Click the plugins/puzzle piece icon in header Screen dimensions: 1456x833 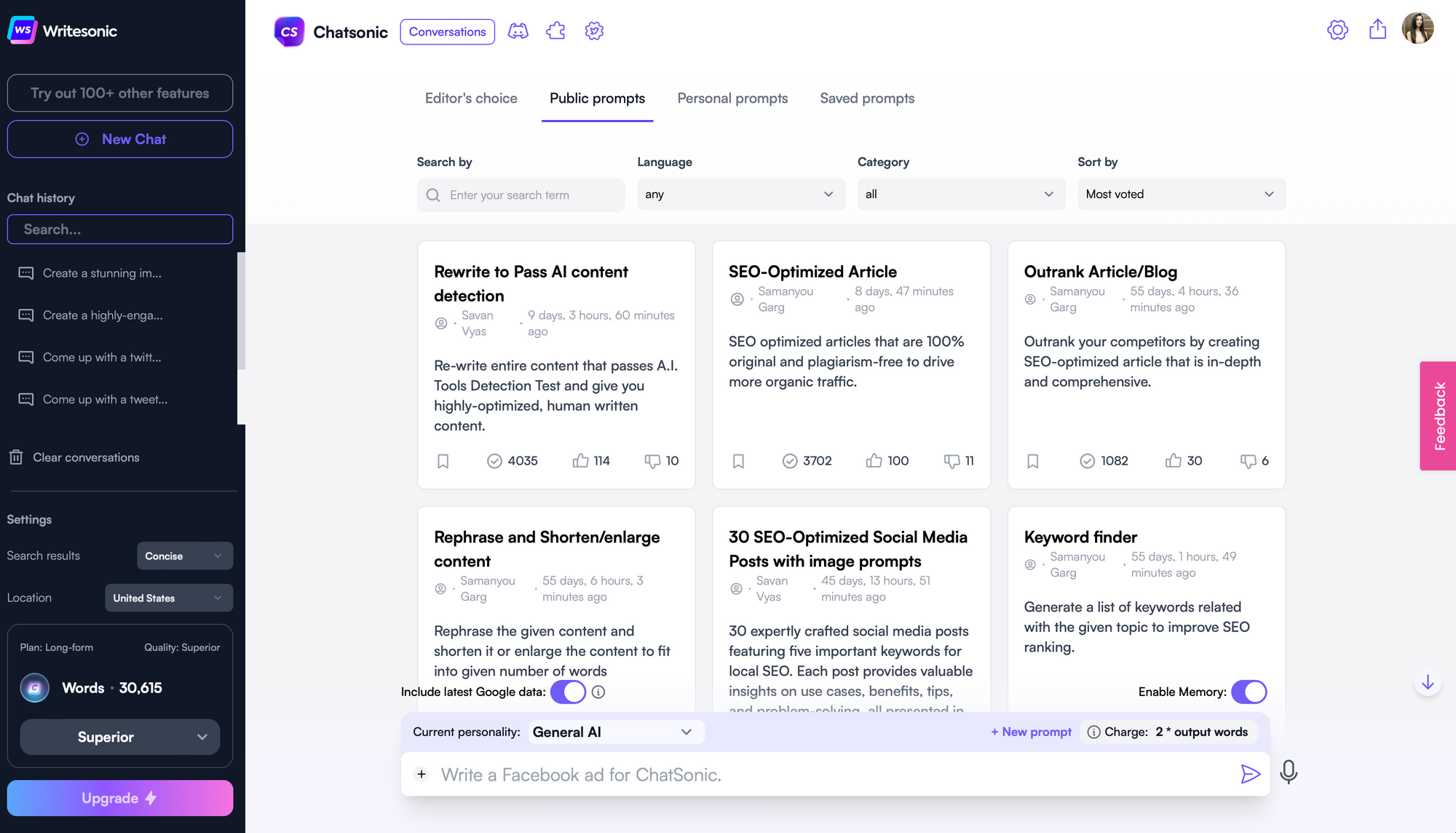tap(556, 31)
